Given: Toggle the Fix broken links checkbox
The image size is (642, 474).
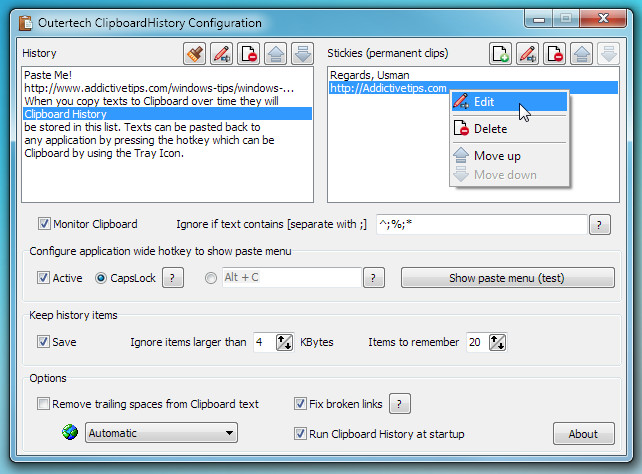Looking at the screenshot, I should [300, 404].
